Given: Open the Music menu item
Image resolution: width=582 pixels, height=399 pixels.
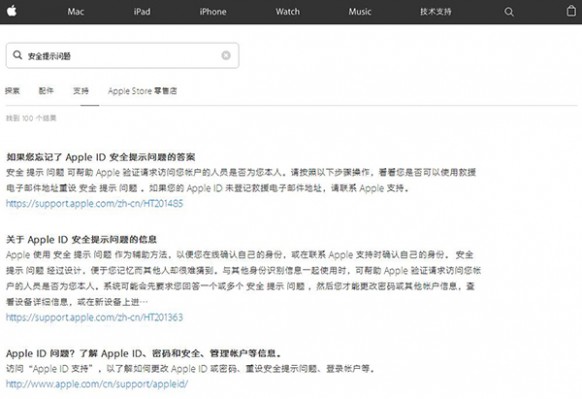Looking at the screenshot, I should [x=360, y=12].
